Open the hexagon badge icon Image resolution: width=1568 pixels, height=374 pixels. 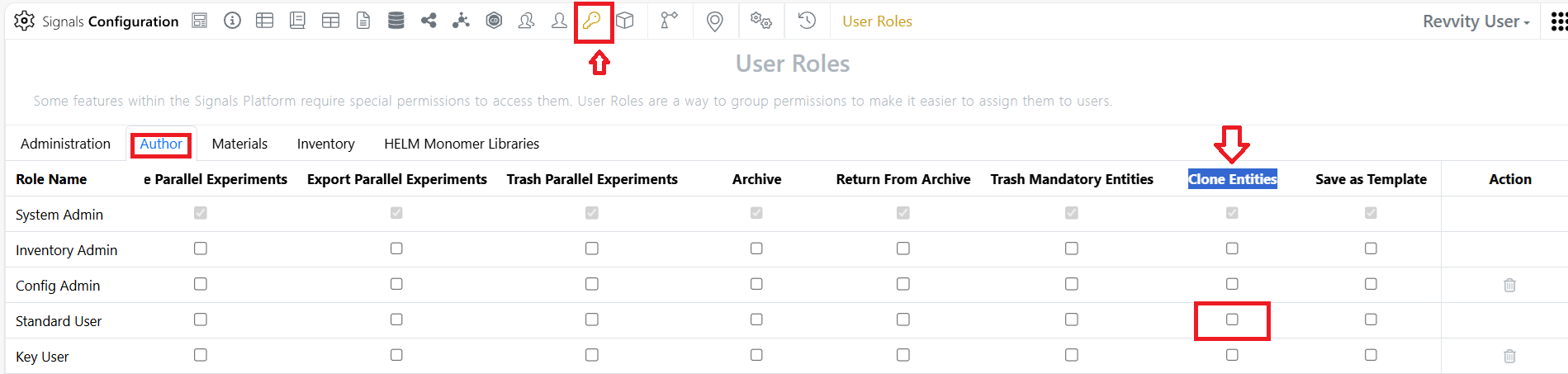coord(494,21)
